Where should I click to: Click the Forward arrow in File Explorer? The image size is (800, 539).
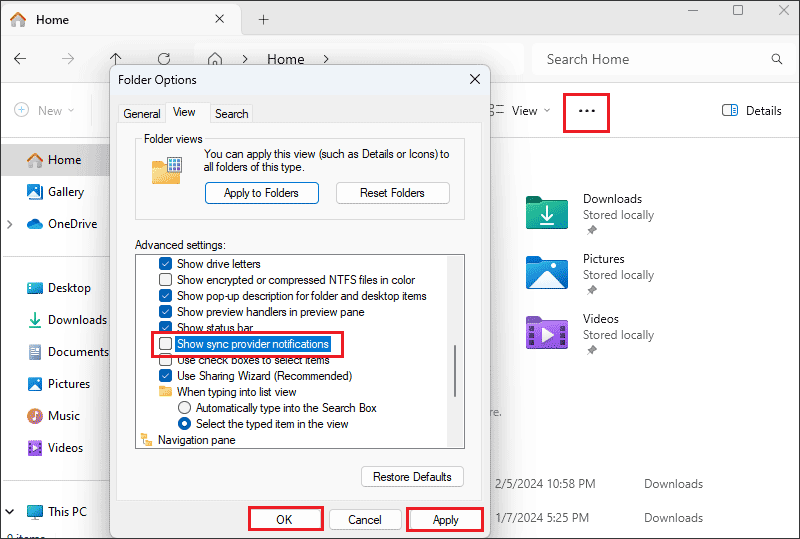[x=68, y=59]
